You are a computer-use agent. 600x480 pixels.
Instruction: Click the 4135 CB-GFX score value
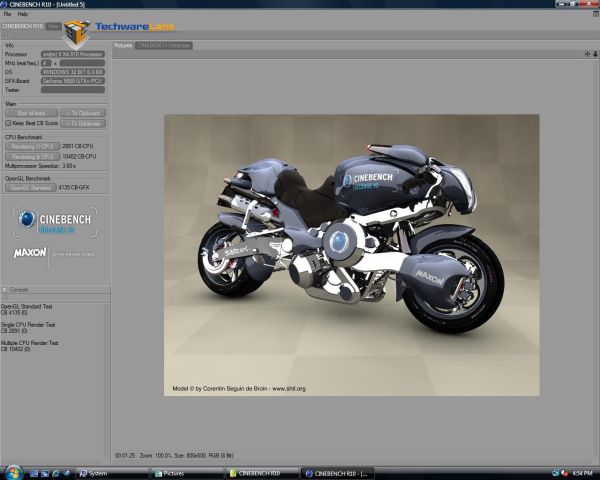[x=74, y=188]
